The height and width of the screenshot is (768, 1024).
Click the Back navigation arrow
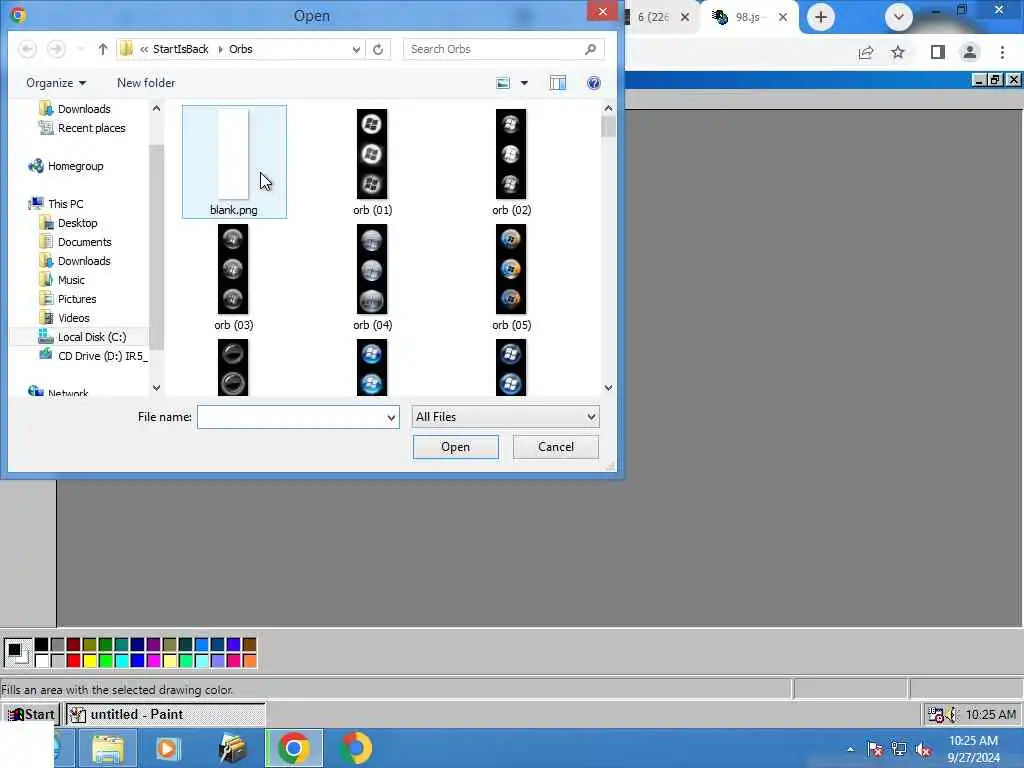(27, 49)
